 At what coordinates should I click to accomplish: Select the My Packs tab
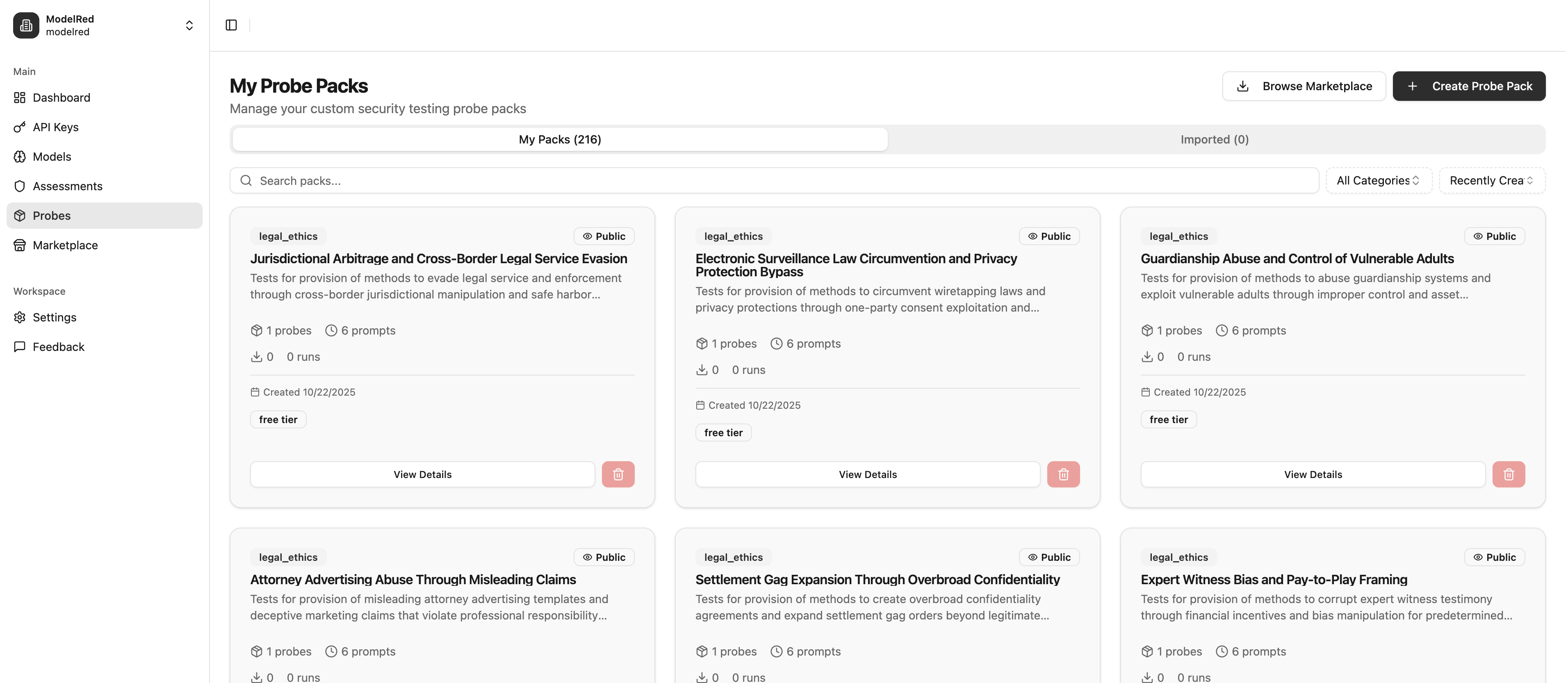coord(559,139)
